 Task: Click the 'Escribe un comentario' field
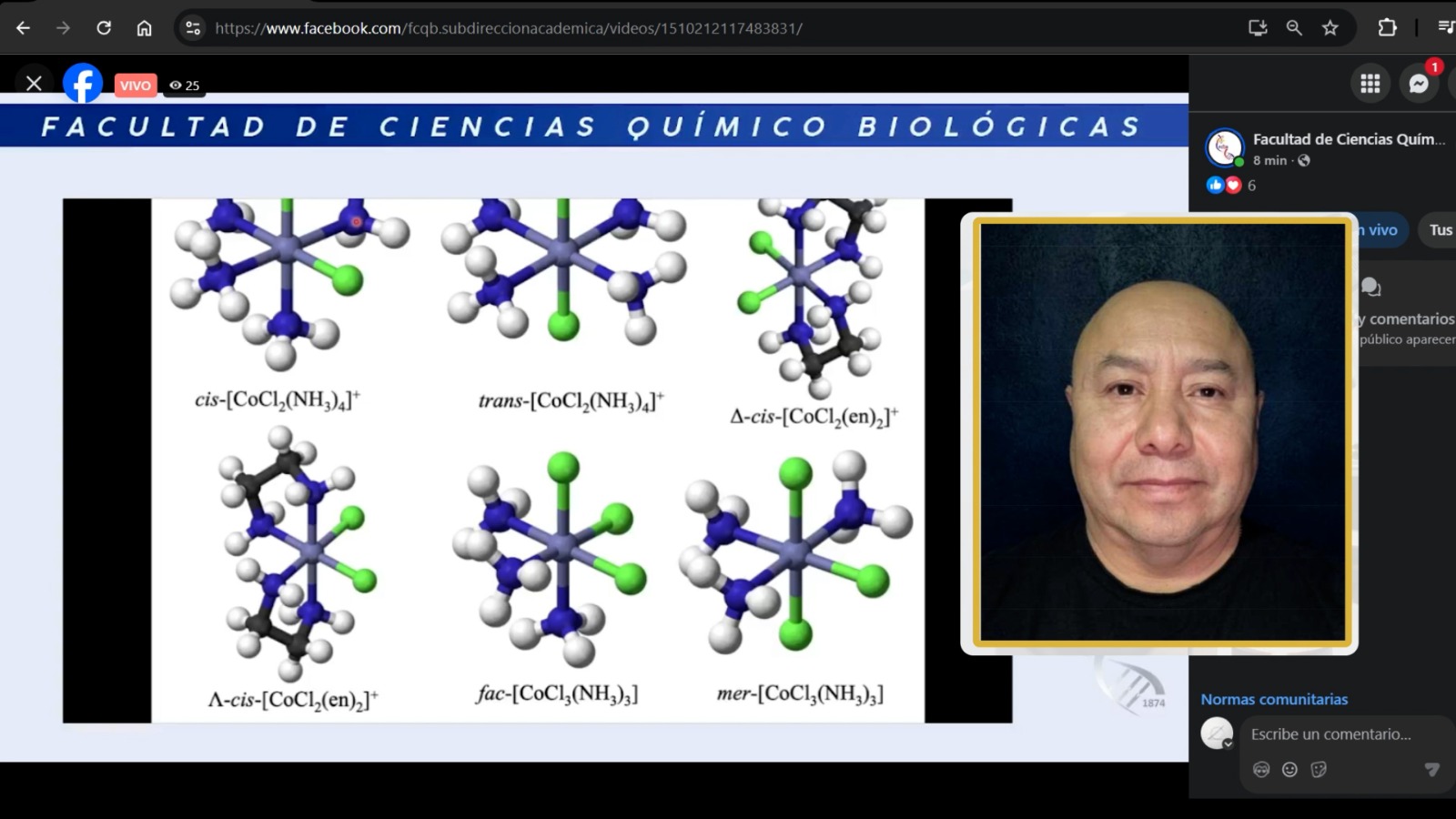tap(1330, 734)
